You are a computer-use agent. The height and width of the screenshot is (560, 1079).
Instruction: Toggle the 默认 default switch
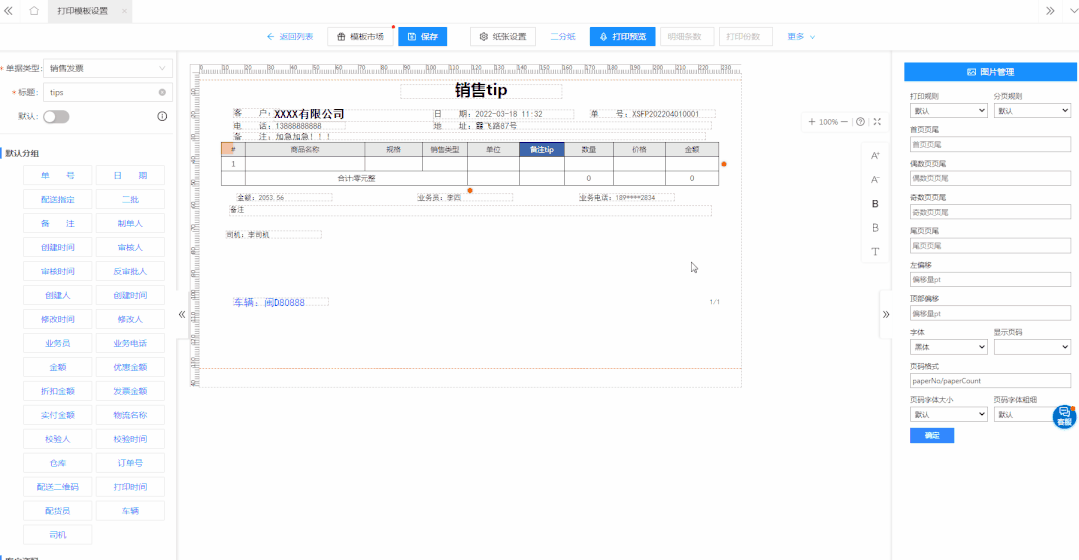coord(56,116)
